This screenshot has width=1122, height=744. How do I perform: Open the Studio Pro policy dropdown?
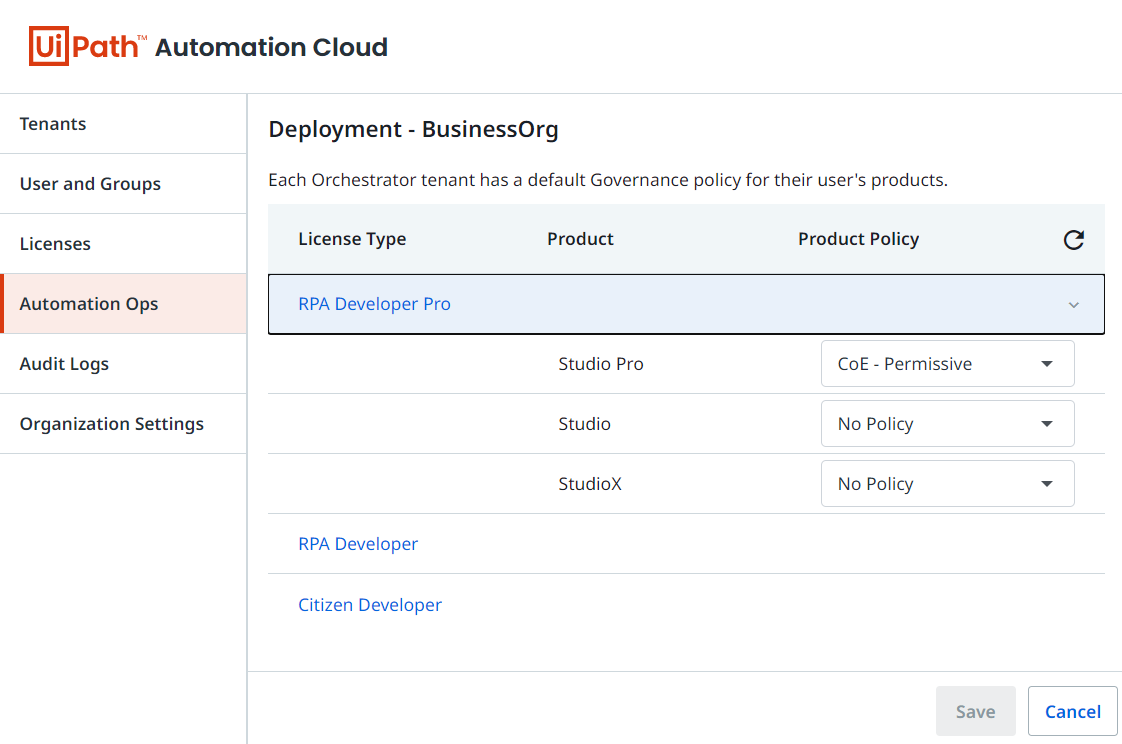[947, 363]
